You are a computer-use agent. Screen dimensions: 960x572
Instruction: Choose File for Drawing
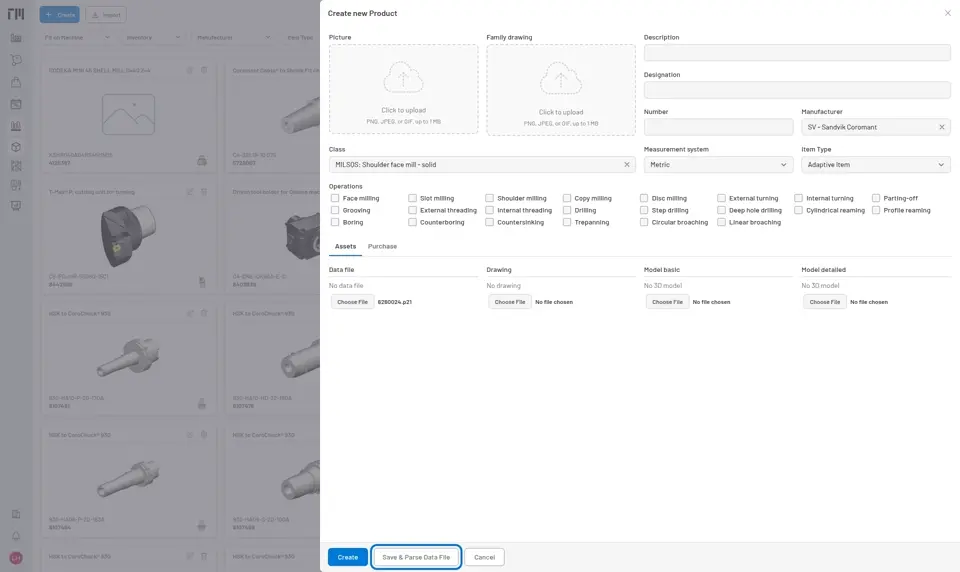[510, 302]
